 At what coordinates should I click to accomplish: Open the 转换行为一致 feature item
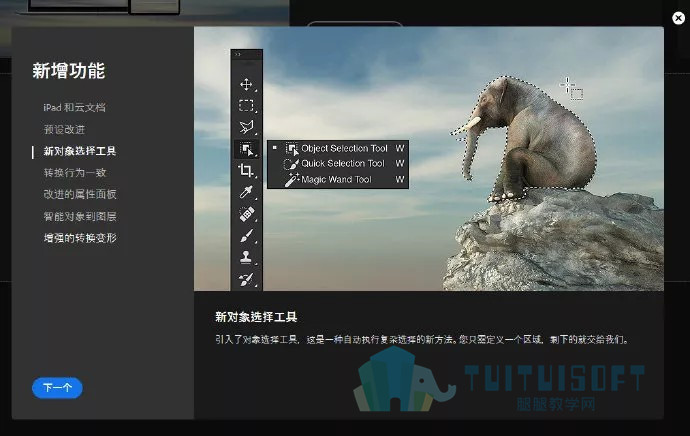click(75, 172)
